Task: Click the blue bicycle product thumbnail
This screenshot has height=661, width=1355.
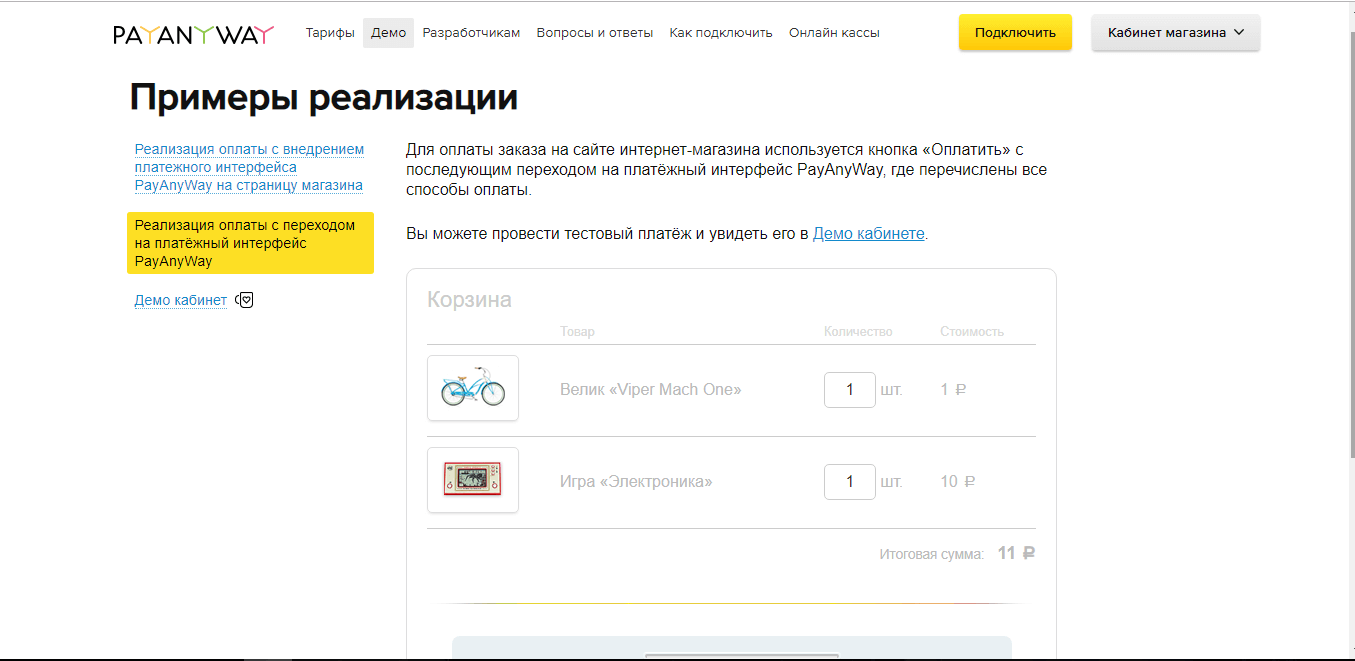Action: [473, 388]
